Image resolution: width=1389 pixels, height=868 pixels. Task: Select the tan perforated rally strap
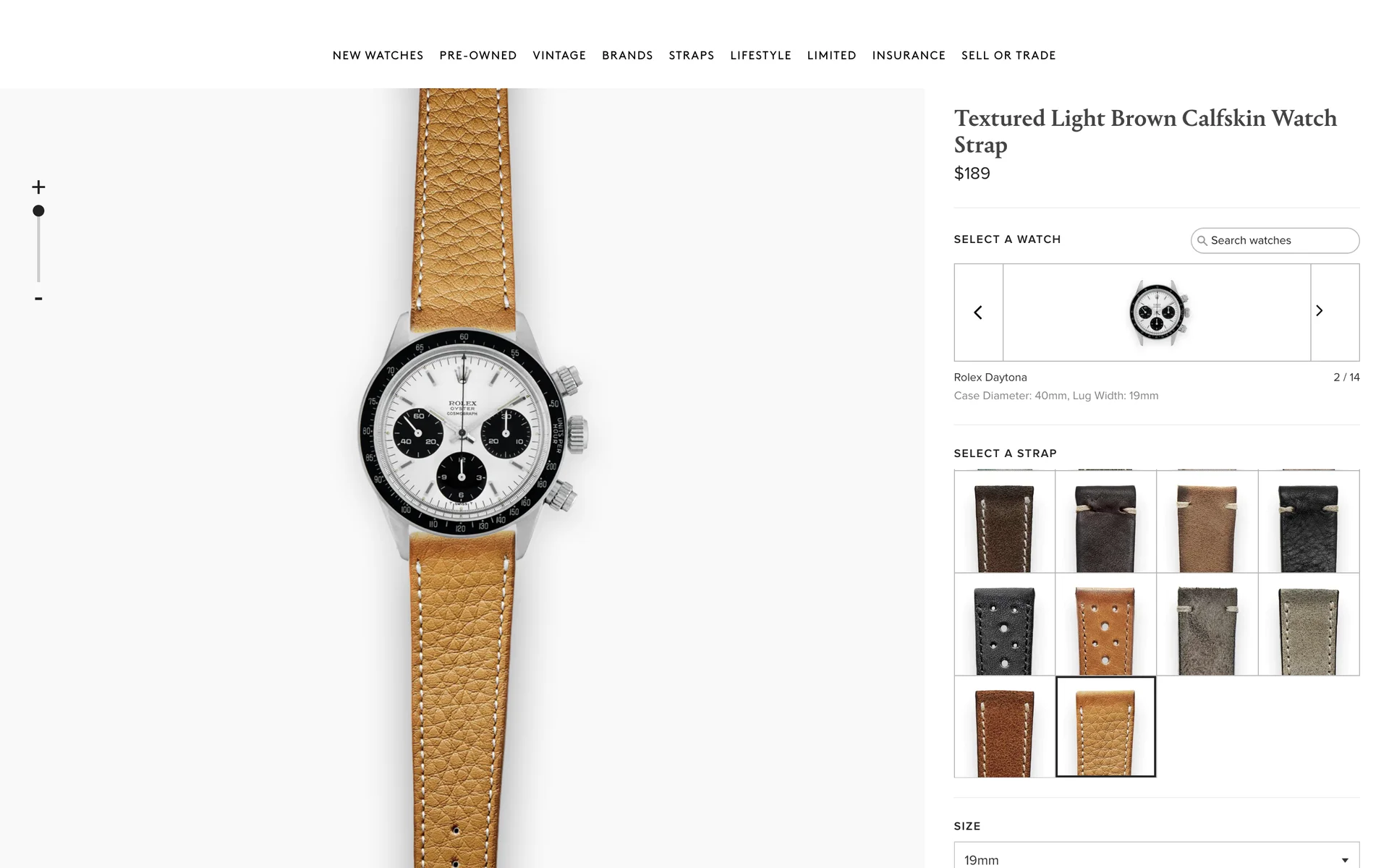tap(1105, 624)
